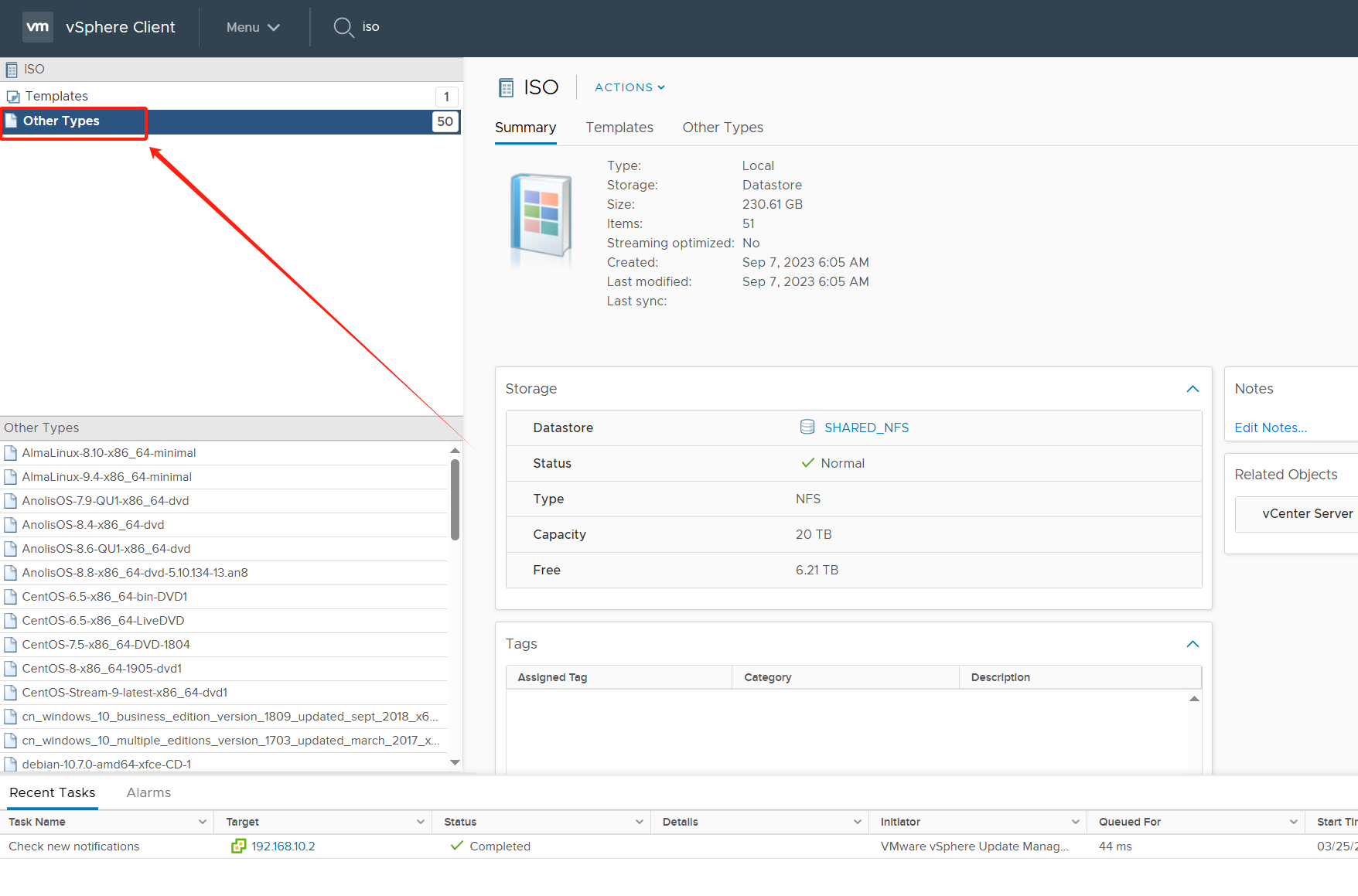The image size is (1358, 896).
Task: Collapse the Storage panel chevron
Action: click(x=1193, y=389)
